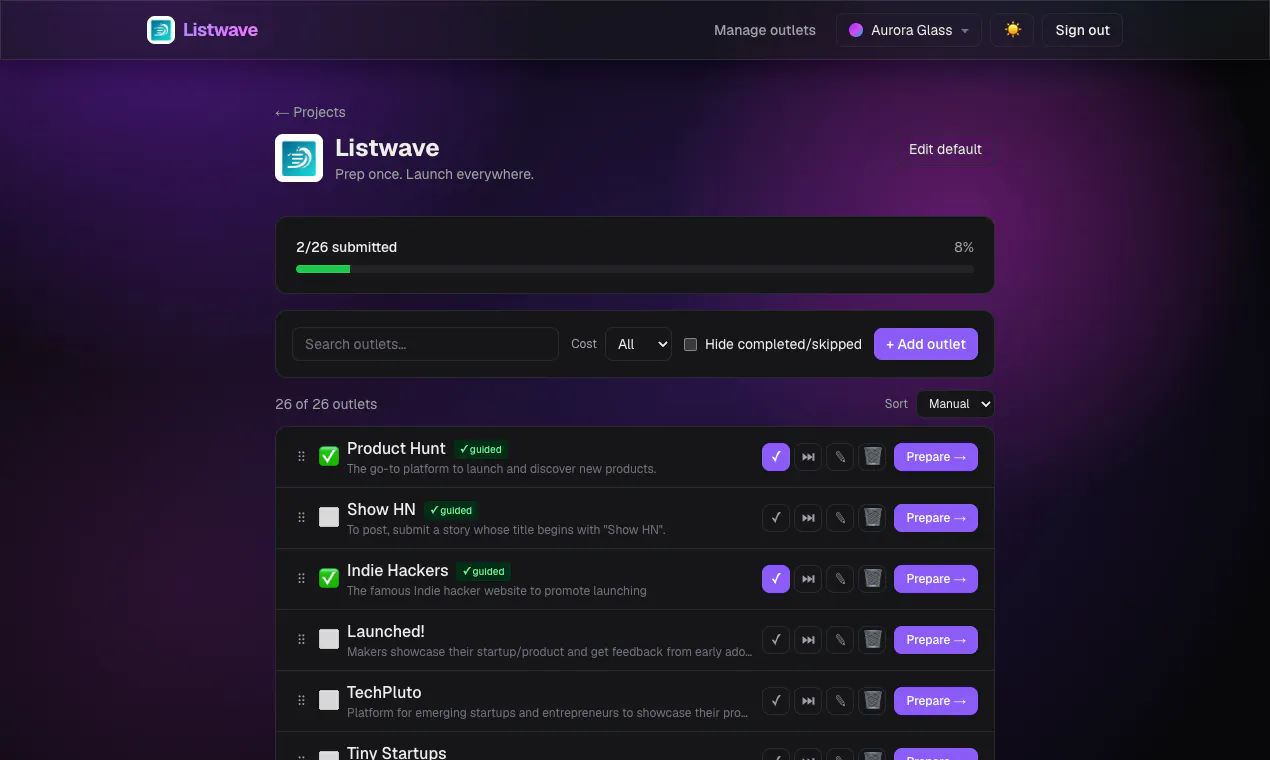Image resolution: width=1270 pixels, height=760 pixels.
Task: Grab the drag handle for Product Hunt
Action: (x=301, y=457)
